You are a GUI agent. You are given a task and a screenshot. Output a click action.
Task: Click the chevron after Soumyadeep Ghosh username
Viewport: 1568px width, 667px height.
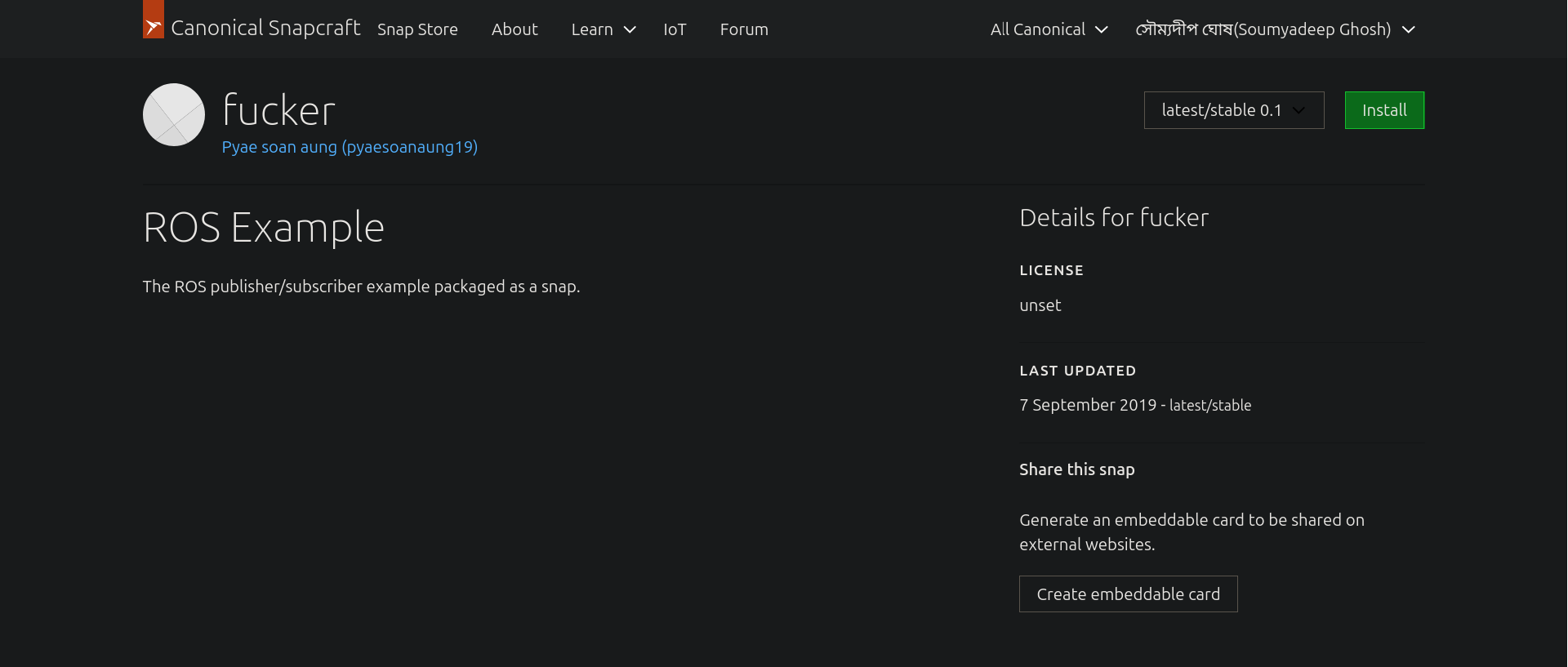[1409, 30]
